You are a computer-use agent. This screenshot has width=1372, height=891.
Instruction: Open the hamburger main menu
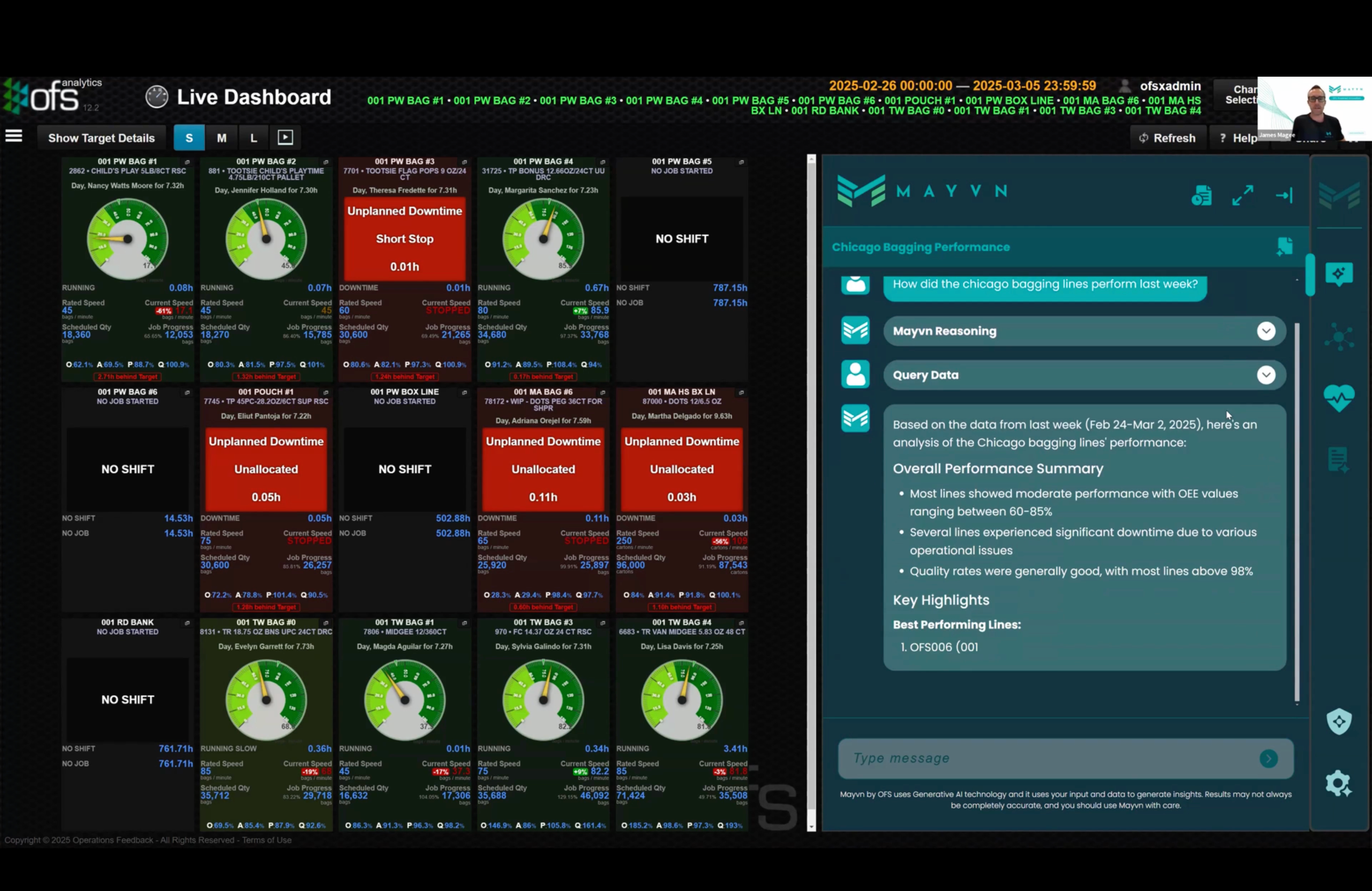[x=14, y=137]
